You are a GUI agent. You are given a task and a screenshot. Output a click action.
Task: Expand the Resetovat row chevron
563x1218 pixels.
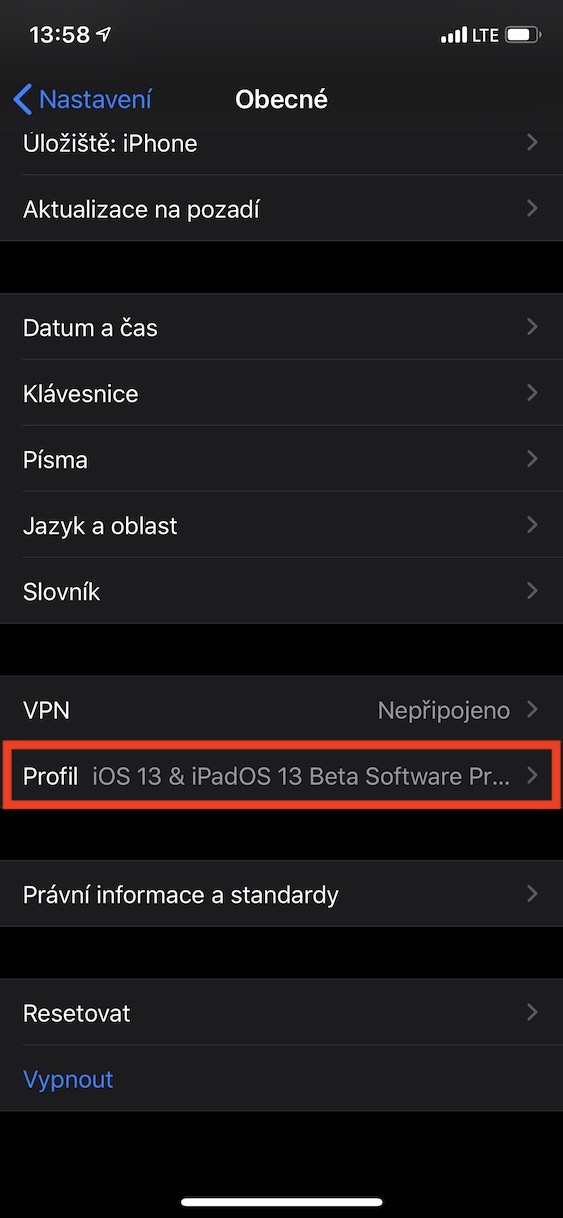[532, 1012]
